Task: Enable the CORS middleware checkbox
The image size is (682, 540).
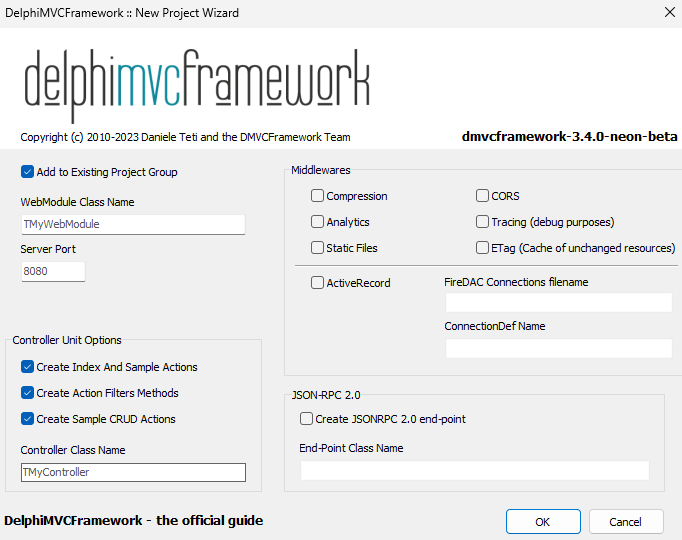Action: 482,196
